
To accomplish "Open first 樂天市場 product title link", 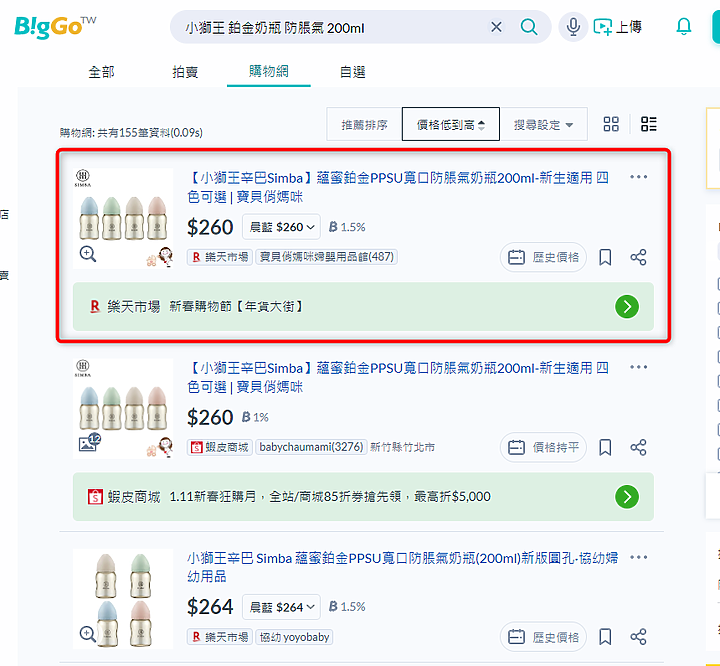I will click(398, 187).
